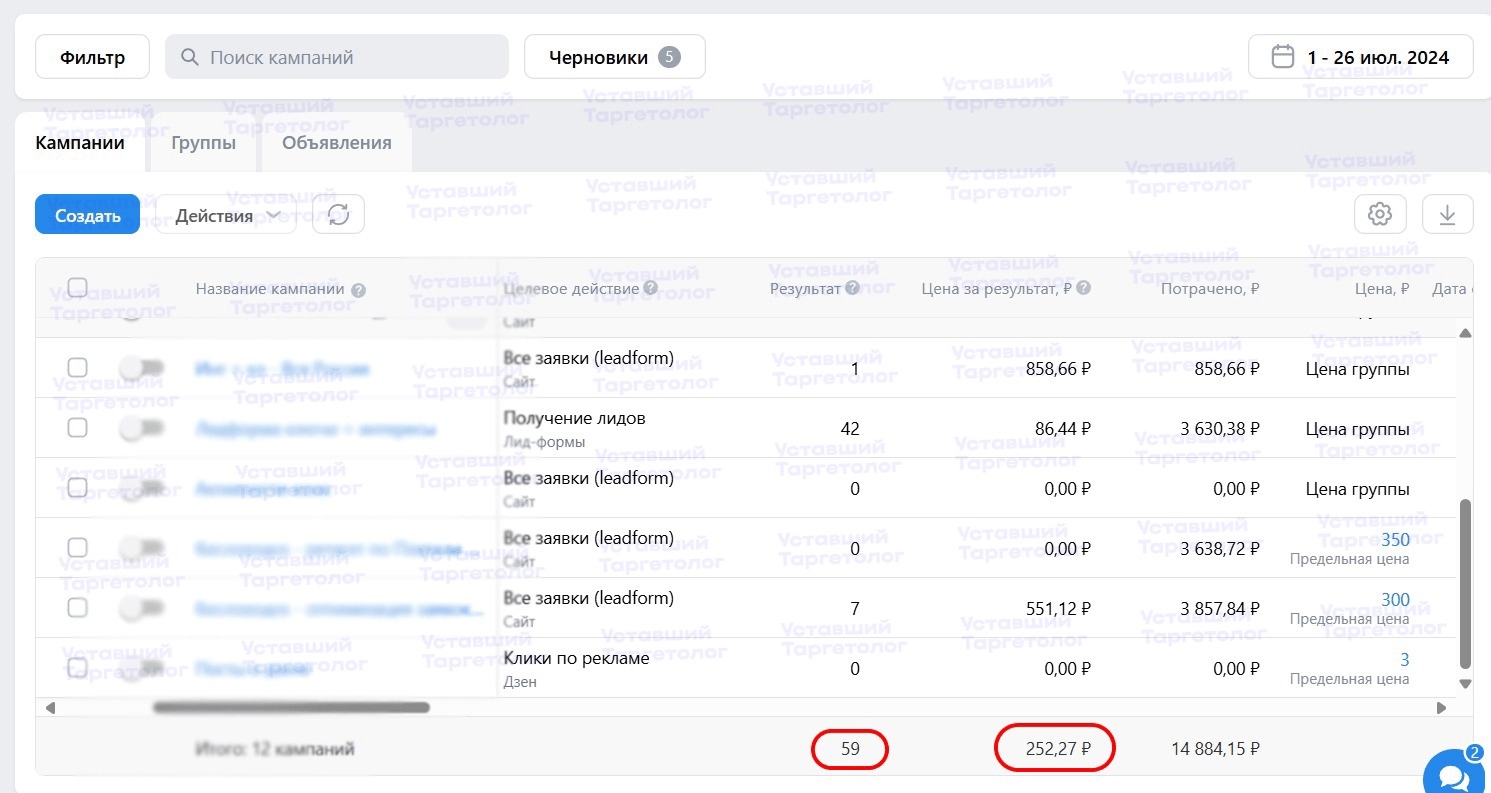Tick the select-all checkbox in table header

(77, 288)
